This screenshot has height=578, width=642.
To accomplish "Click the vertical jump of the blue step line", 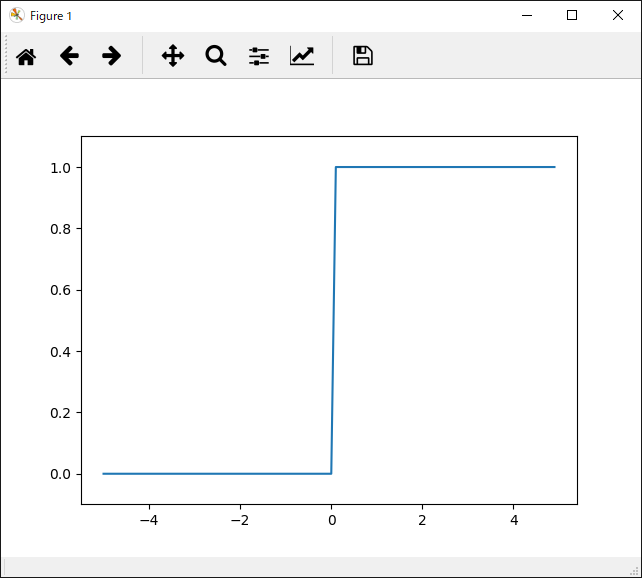I will (334, 320).
